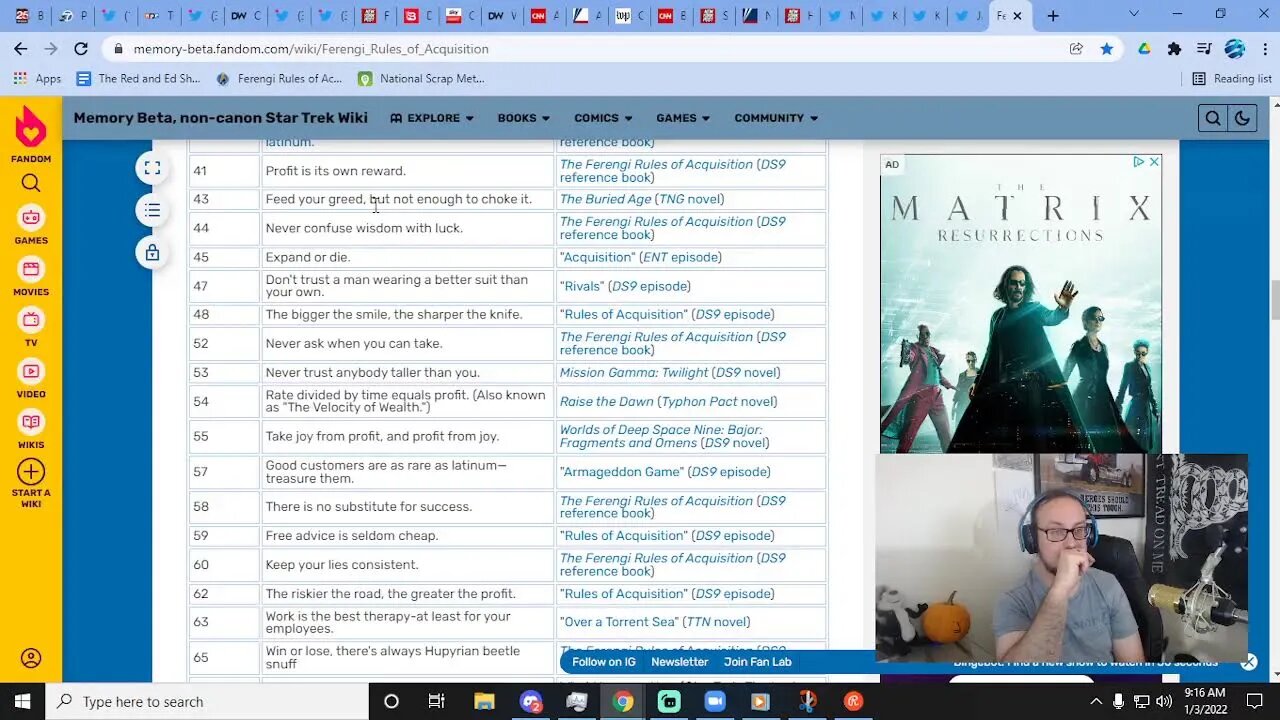Select text "Keep your lies consistent."
The width and height of the screenshot is (1280, 720).
tap(342, 565)
